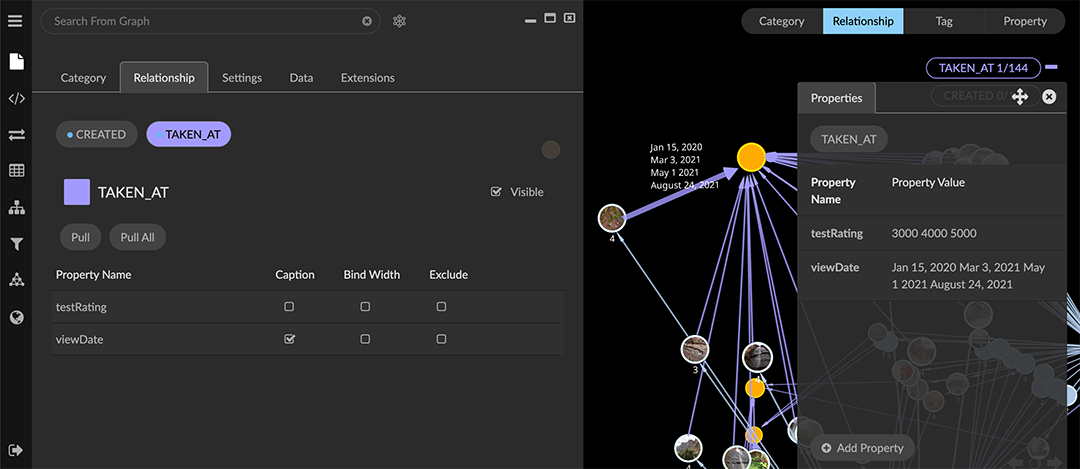
Task: Open the filter funnel icon
Action: tap(16, 244)
